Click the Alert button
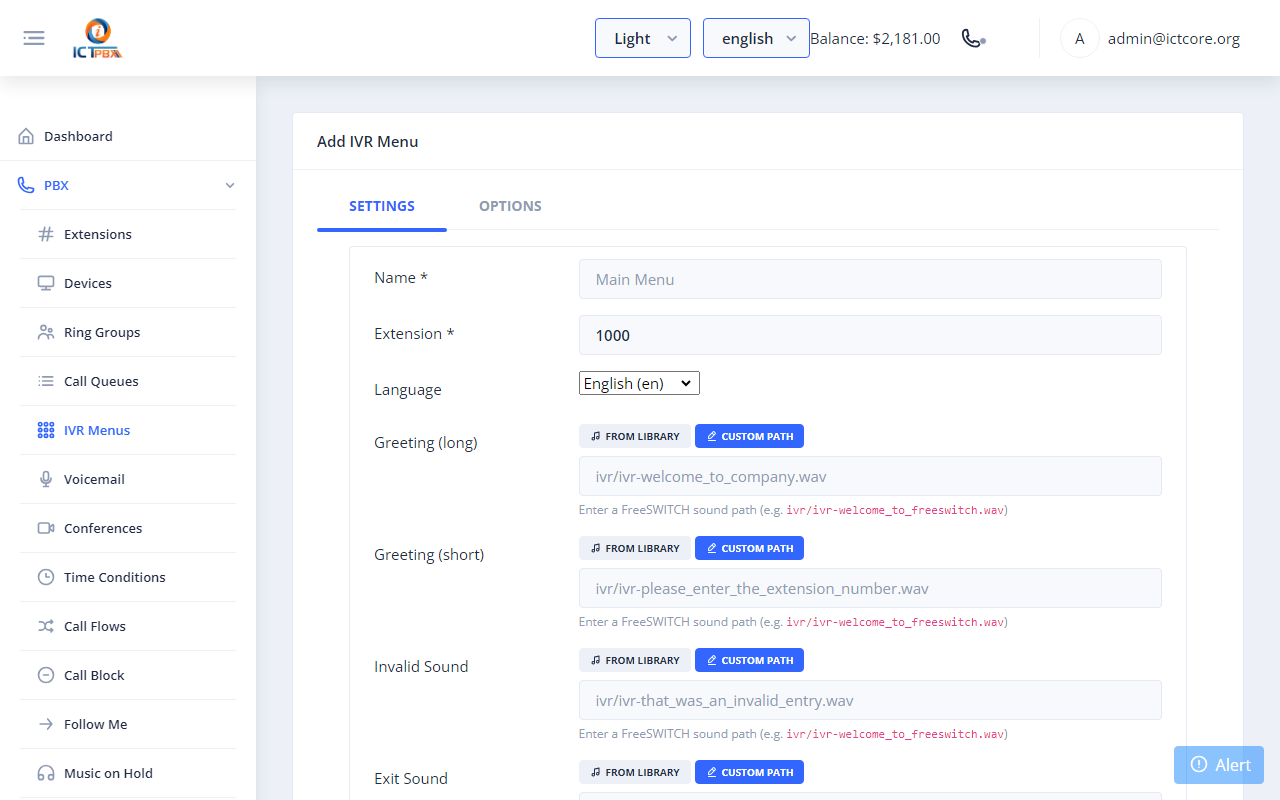 (x=1219, y=765)
